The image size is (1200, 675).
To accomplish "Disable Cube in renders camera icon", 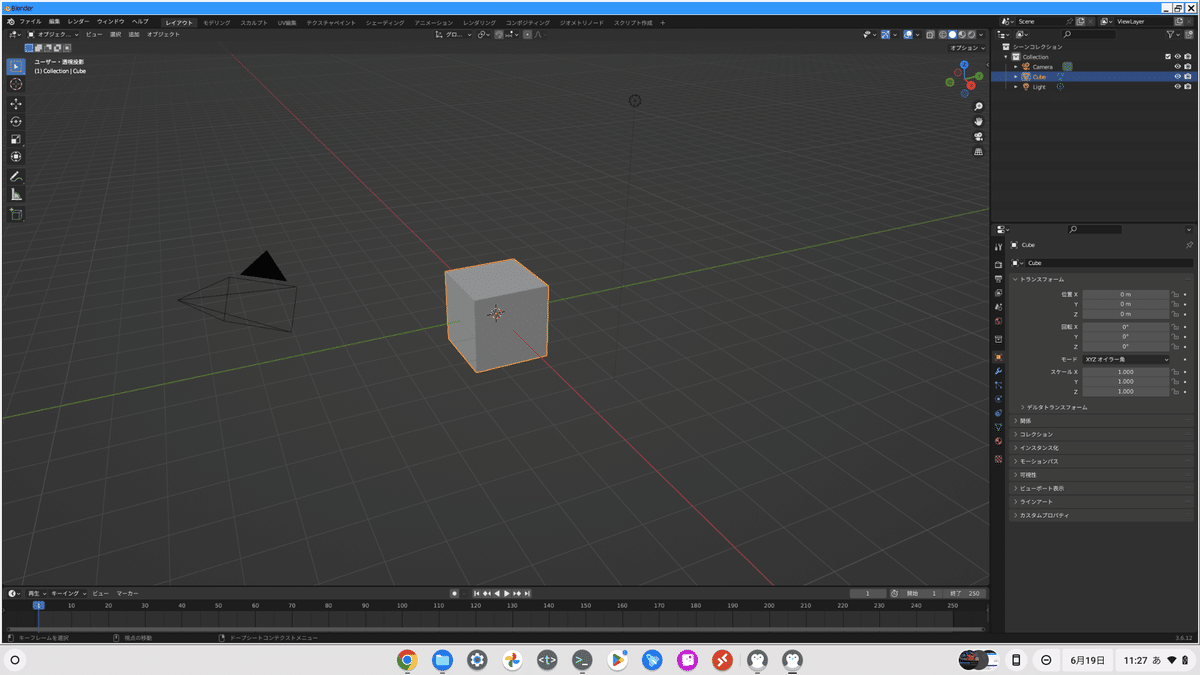I will point(1187,77).
